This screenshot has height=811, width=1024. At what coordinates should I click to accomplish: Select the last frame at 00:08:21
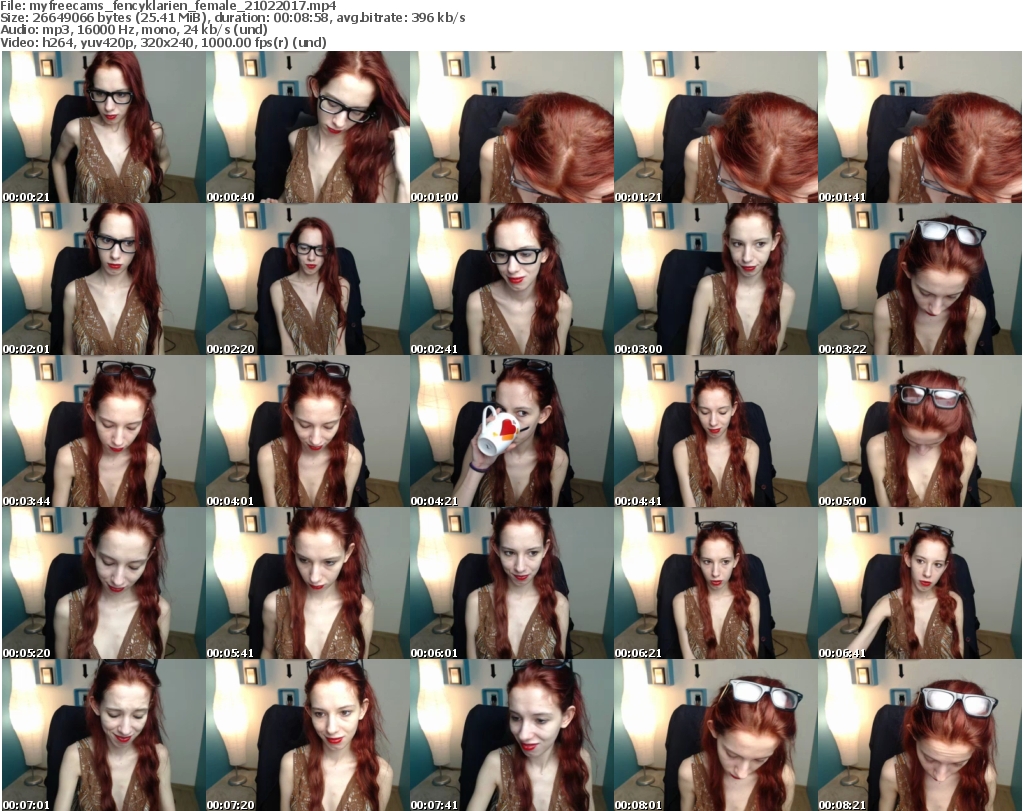coord(920,735)
